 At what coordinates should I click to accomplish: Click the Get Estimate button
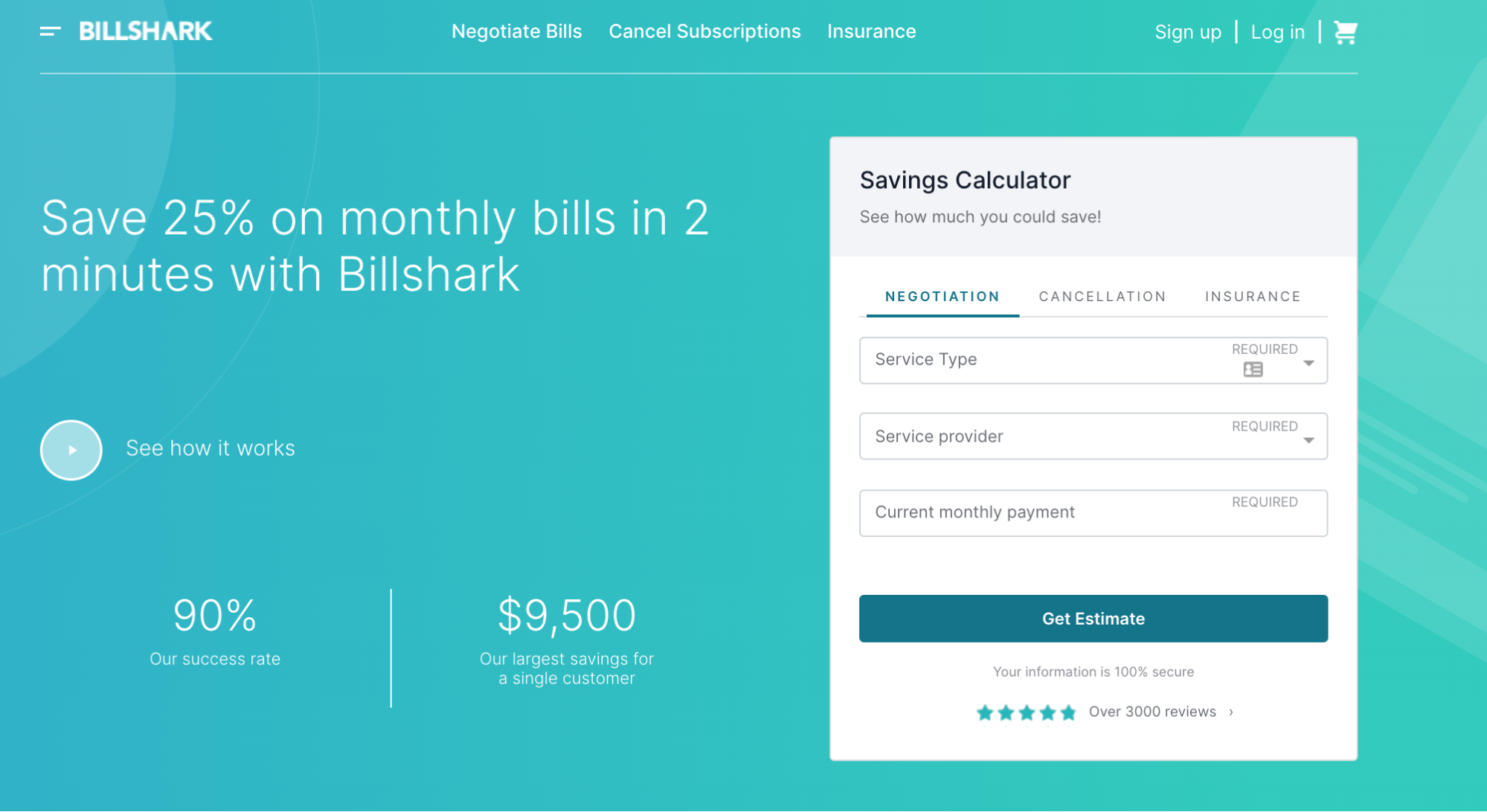[x=1093, y=619]
